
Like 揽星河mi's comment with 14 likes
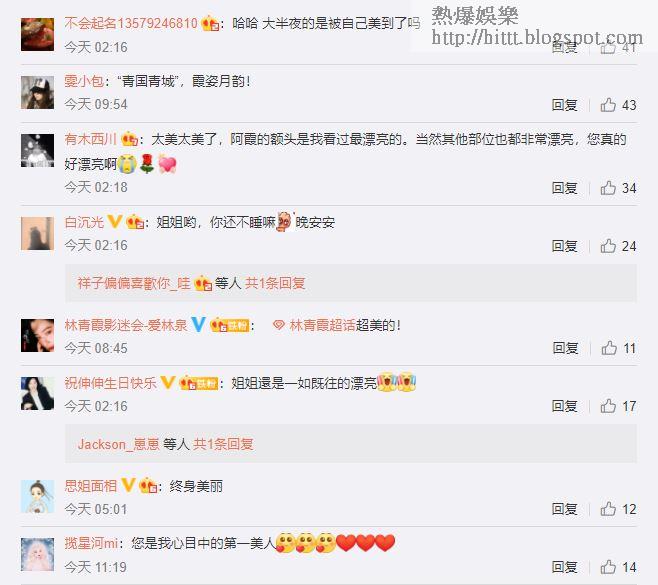coord(608,567)
